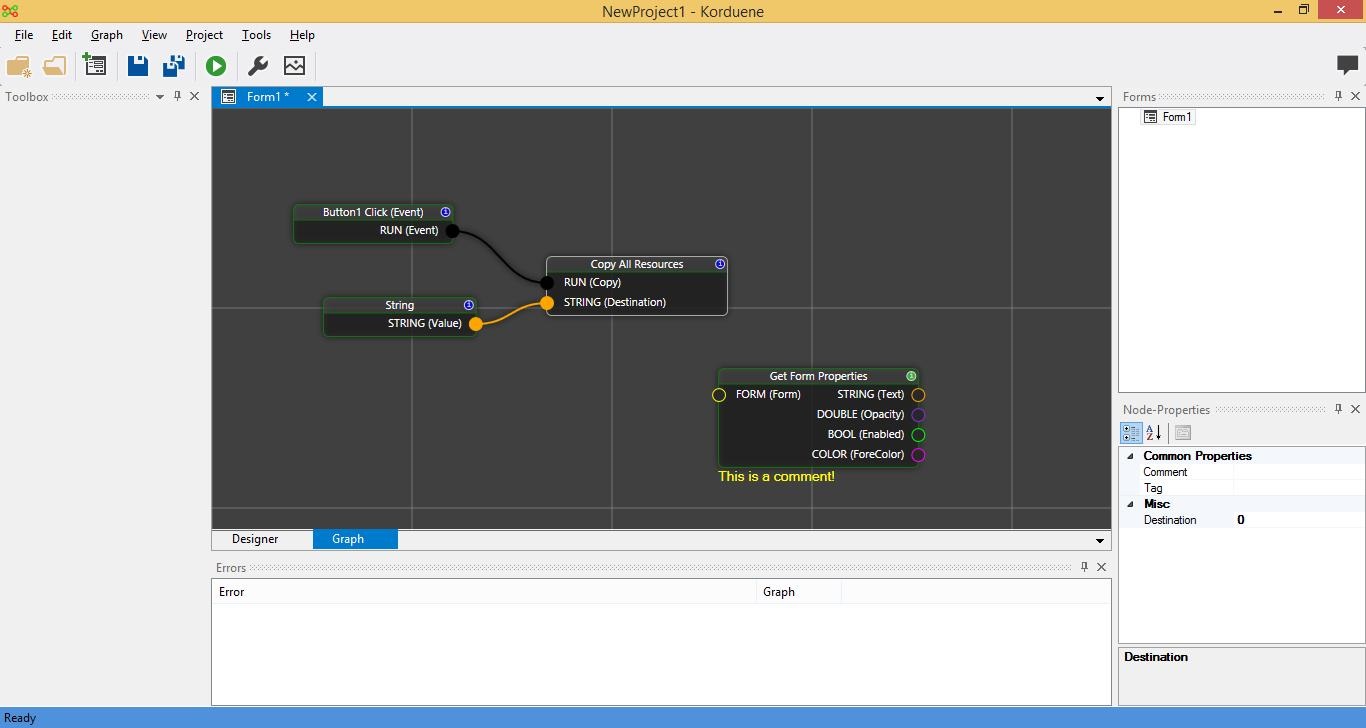Switch to the Designer tab
Image resolution: width=1366 pixels, height=728 pixels.
255,539
